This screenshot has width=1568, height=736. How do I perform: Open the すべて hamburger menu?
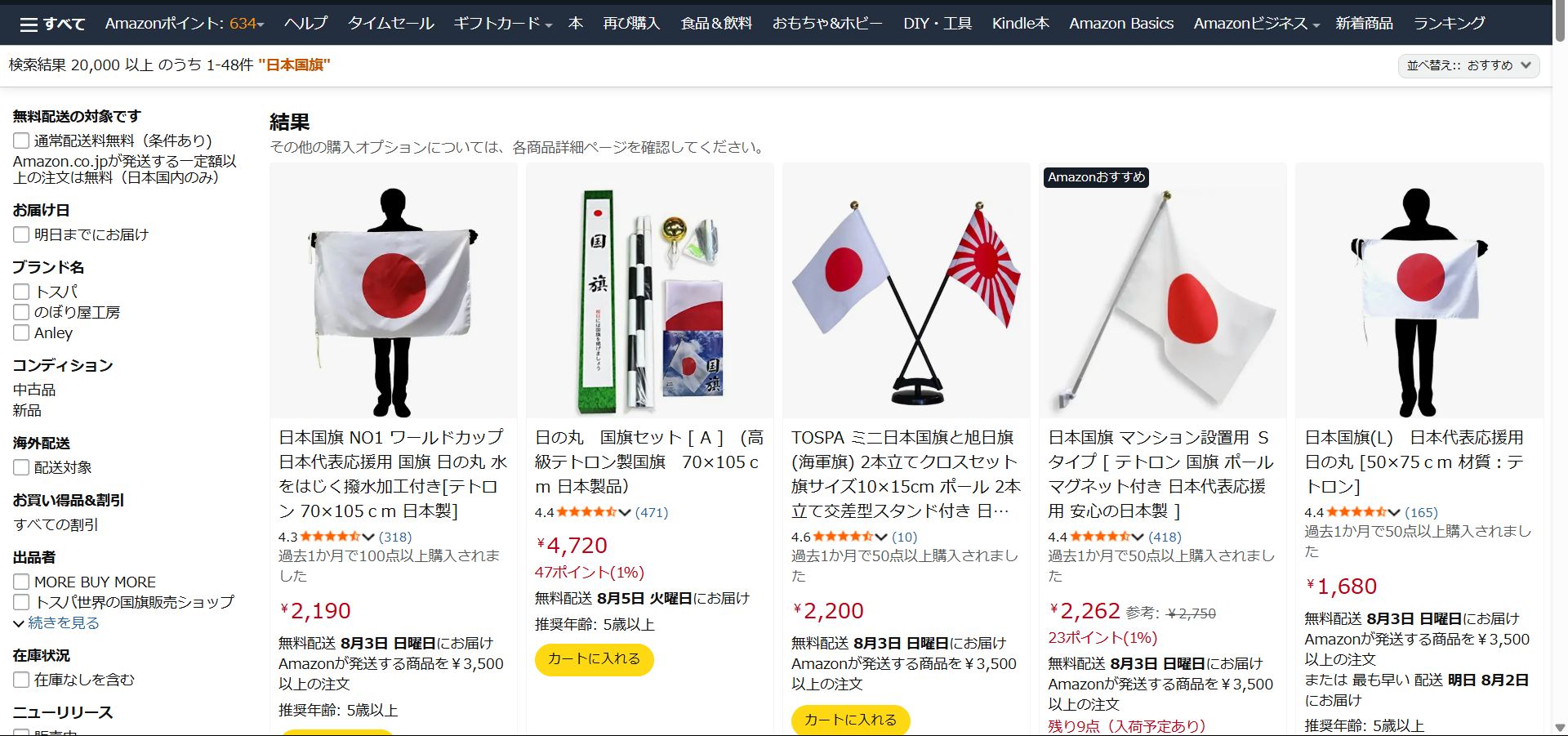tap(52, 24)
